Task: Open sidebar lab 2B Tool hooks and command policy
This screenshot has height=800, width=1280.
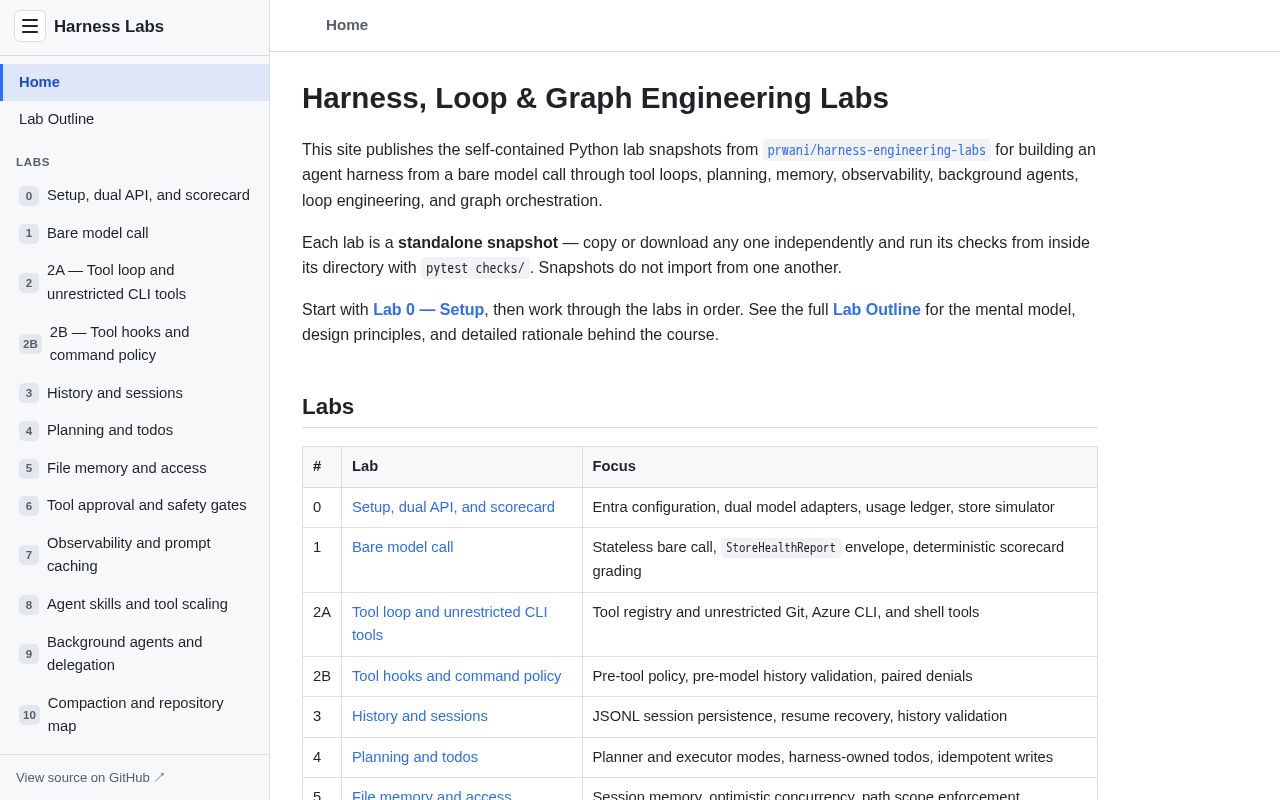Action: tap(135, 343)
